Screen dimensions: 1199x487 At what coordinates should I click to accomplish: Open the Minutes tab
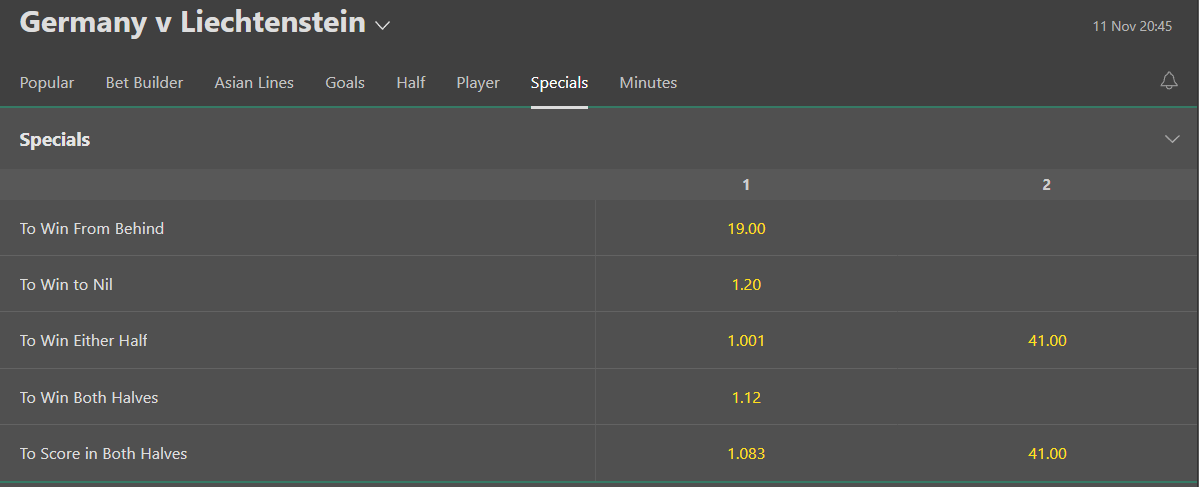tap(648, 83)
